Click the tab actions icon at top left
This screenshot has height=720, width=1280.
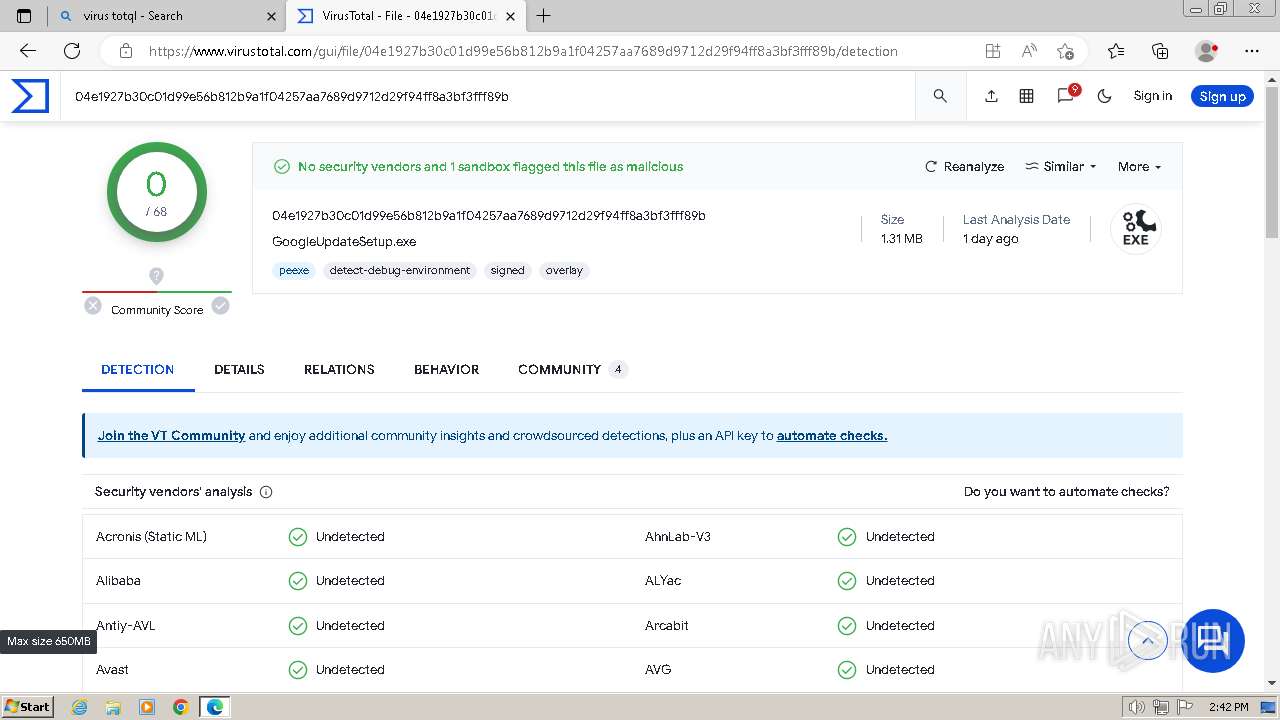point(24,16)
